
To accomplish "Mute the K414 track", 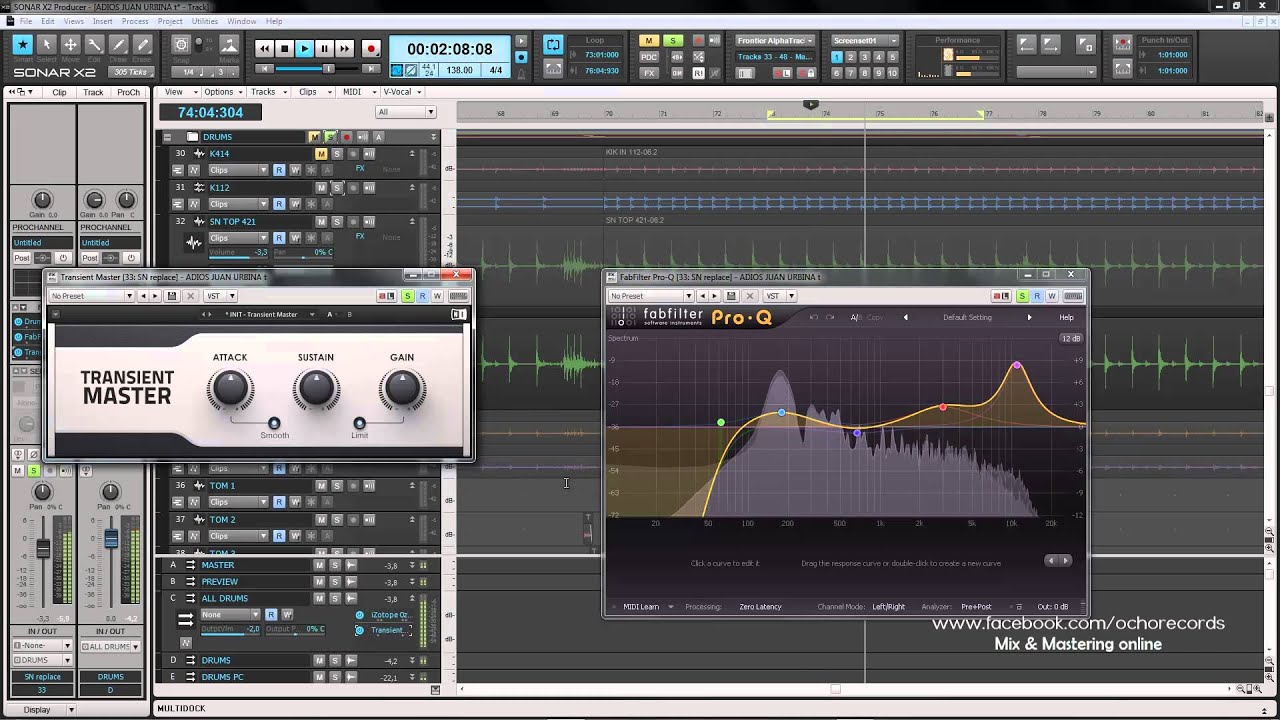I will point(321,154).
